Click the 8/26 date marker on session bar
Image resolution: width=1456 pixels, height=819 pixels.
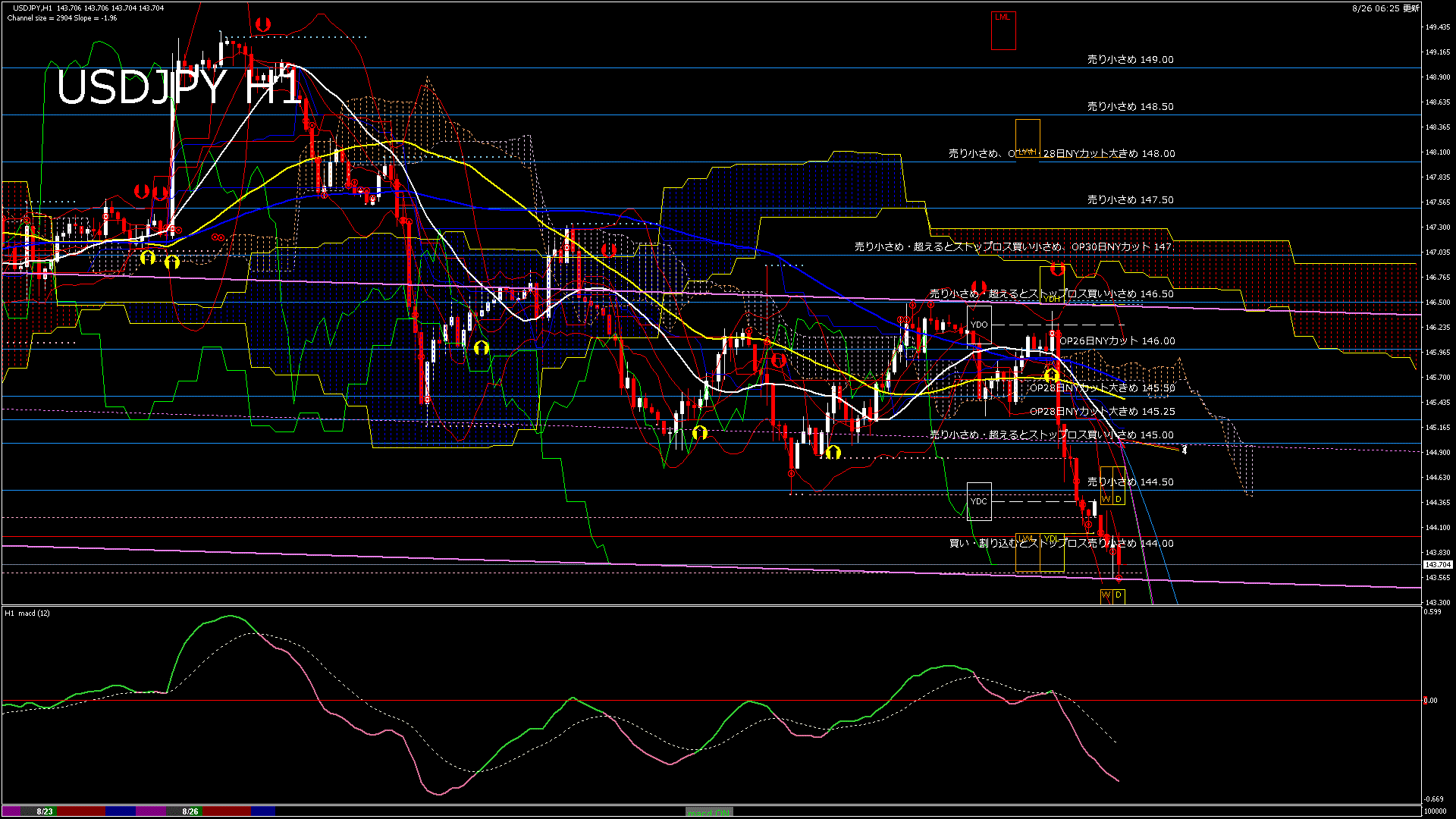click(x=190, y=811)
